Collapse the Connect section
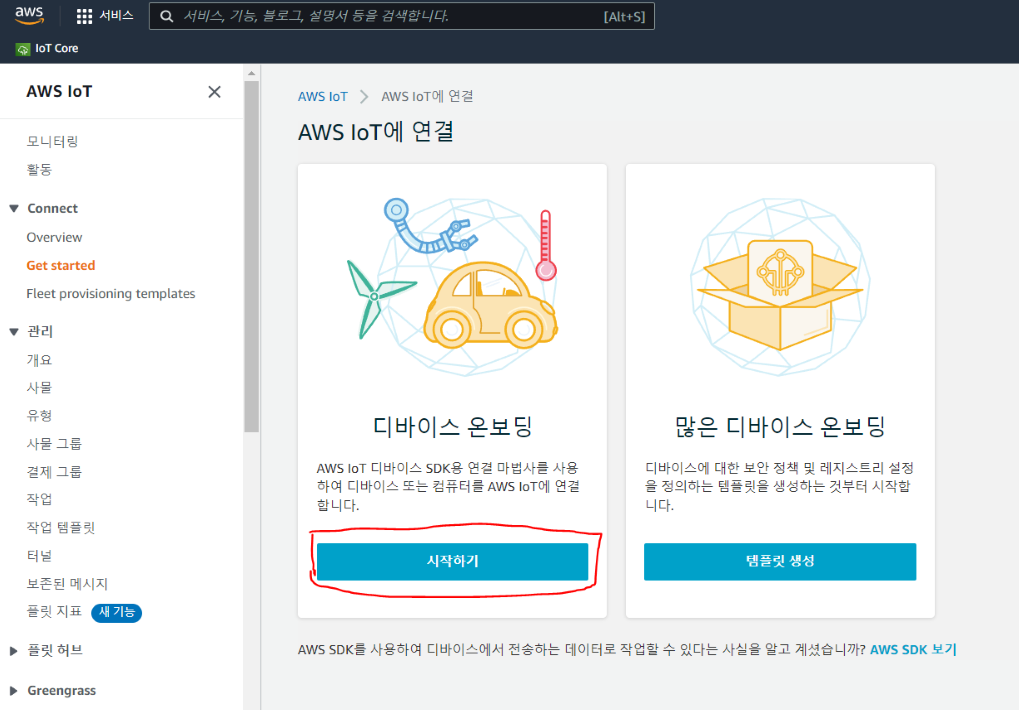This screenshot has width=1022, height=710. coord(14,209)
